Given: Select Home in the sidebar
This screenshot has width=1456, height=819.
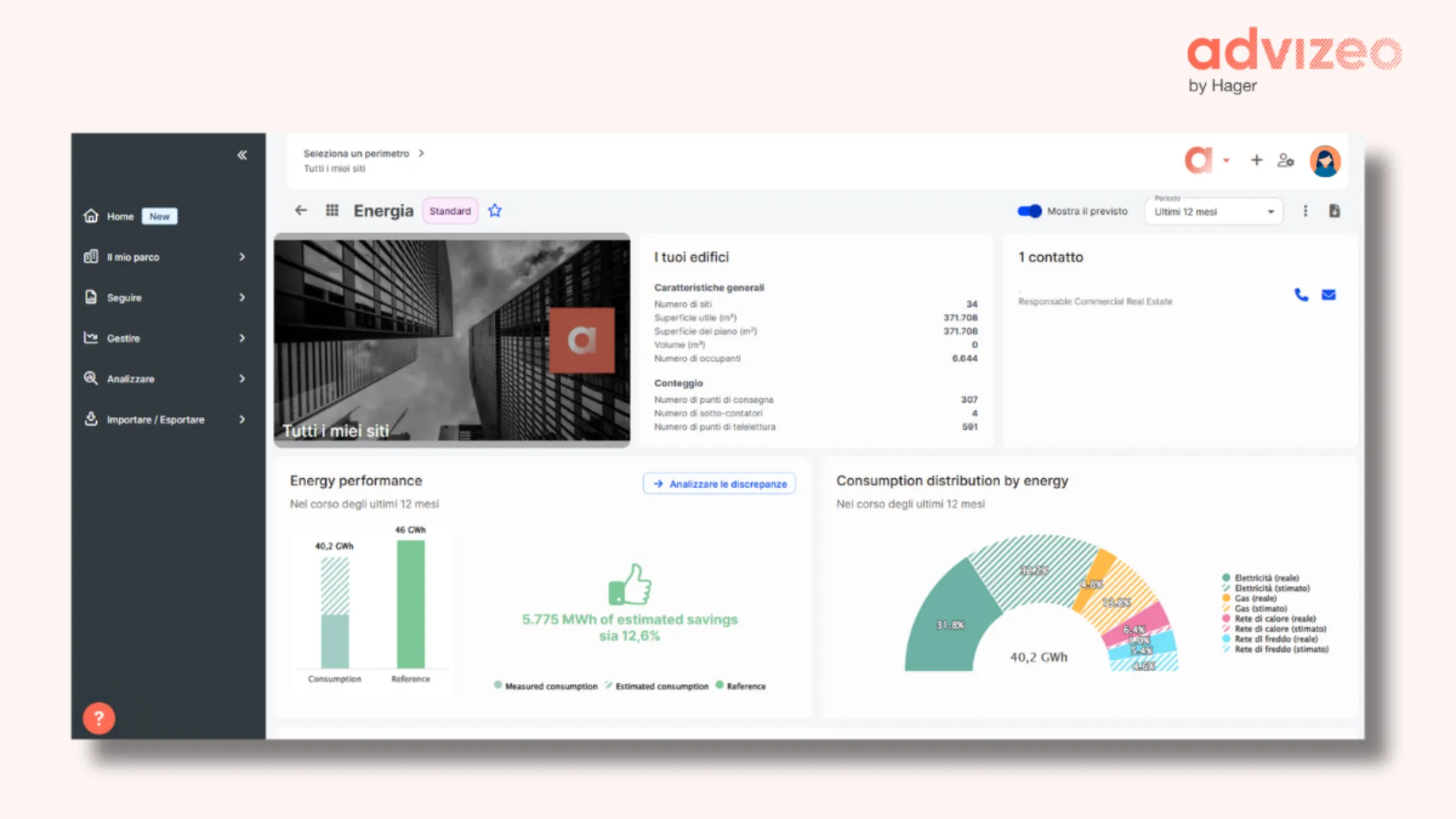Looking at the screenshot, I should (120, 216).
